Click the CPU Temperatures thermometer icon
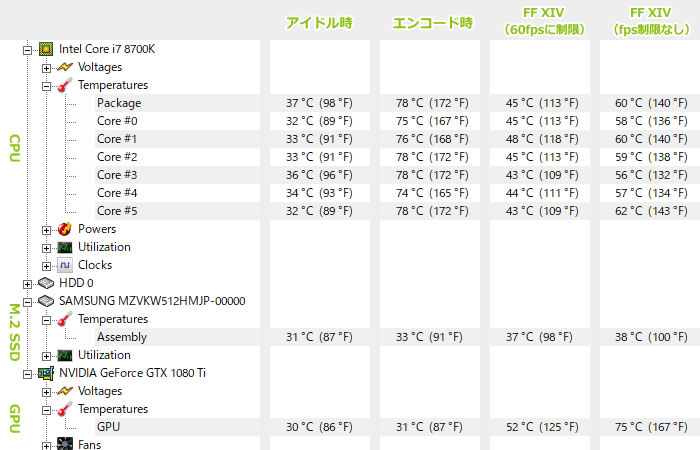700x450 pixels. coord(65,85)
